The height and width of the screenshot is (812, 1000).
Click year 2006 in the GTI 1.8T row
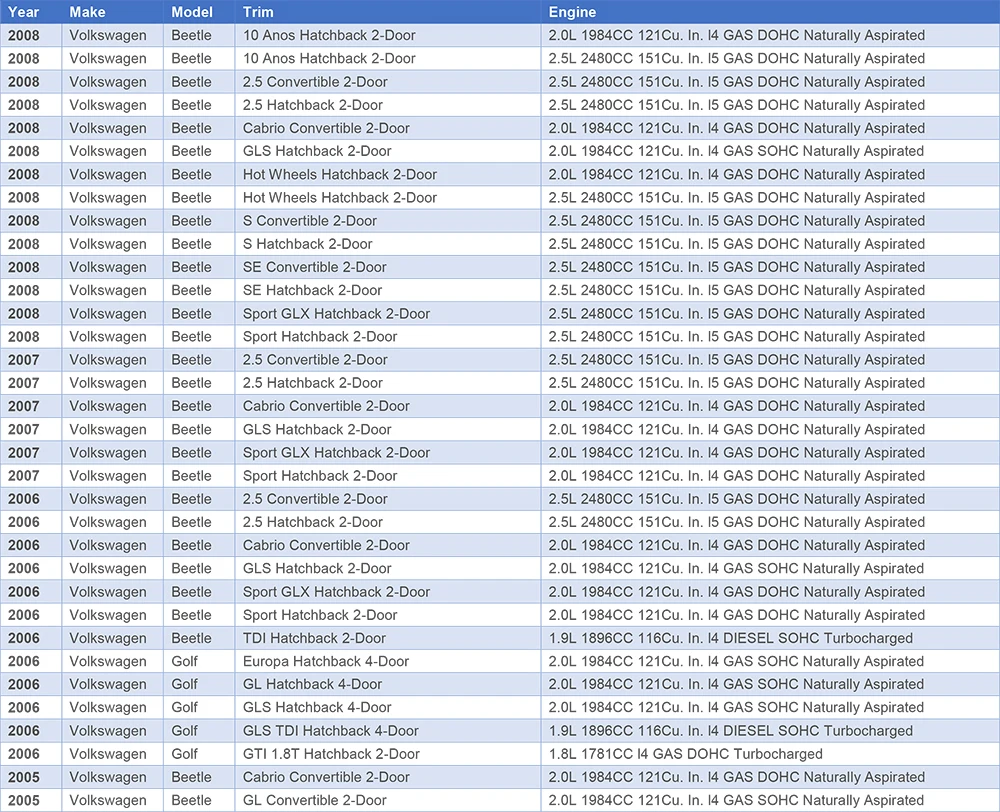click(x=31, y=754)
